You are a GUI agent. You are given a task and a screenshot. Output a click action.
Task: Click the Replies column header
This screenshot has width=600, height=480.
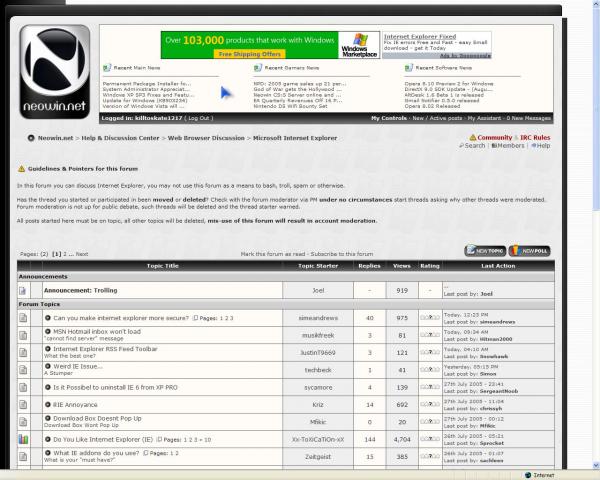[369, 266]
